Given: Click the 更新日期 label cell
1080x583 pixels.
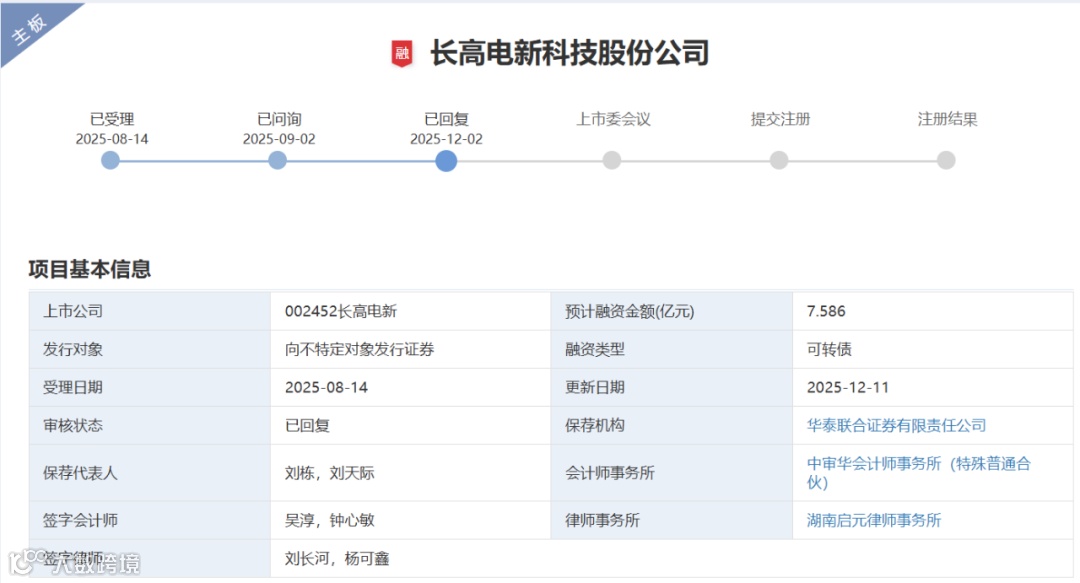Looking at the screenshot, I should 672,387.
